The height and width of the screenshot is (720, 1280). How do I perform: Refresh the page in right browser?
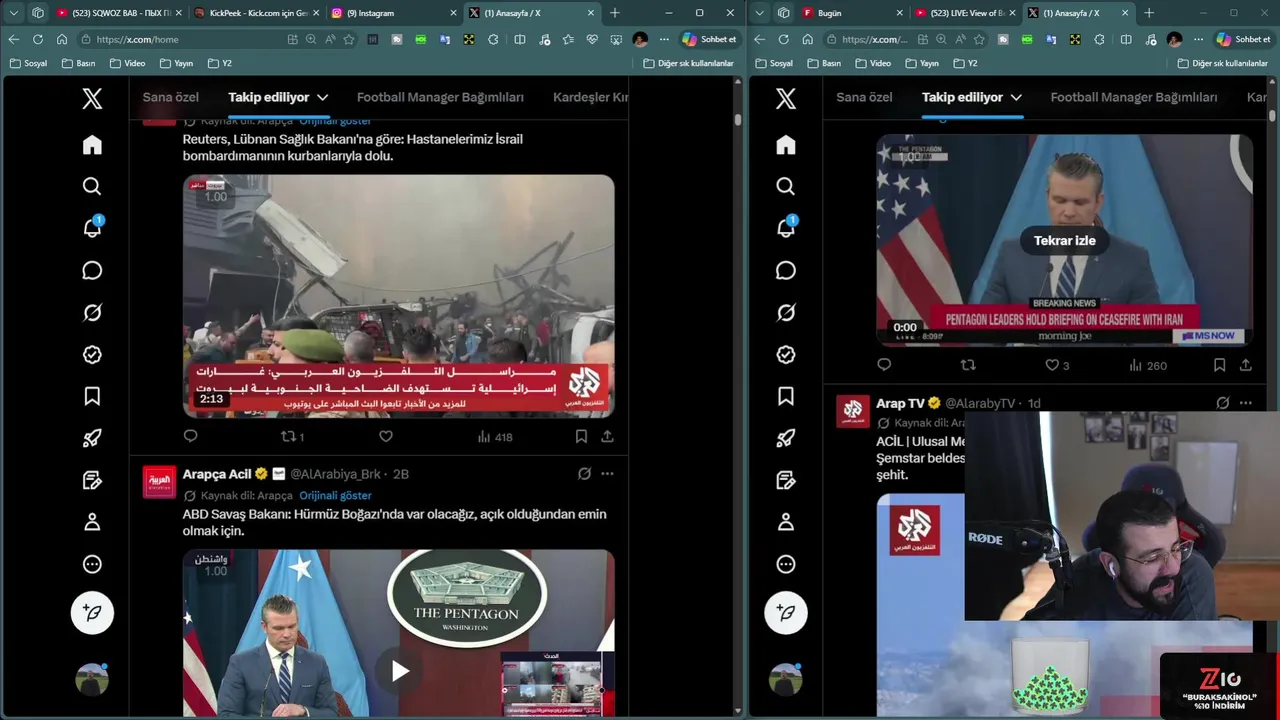783,39
